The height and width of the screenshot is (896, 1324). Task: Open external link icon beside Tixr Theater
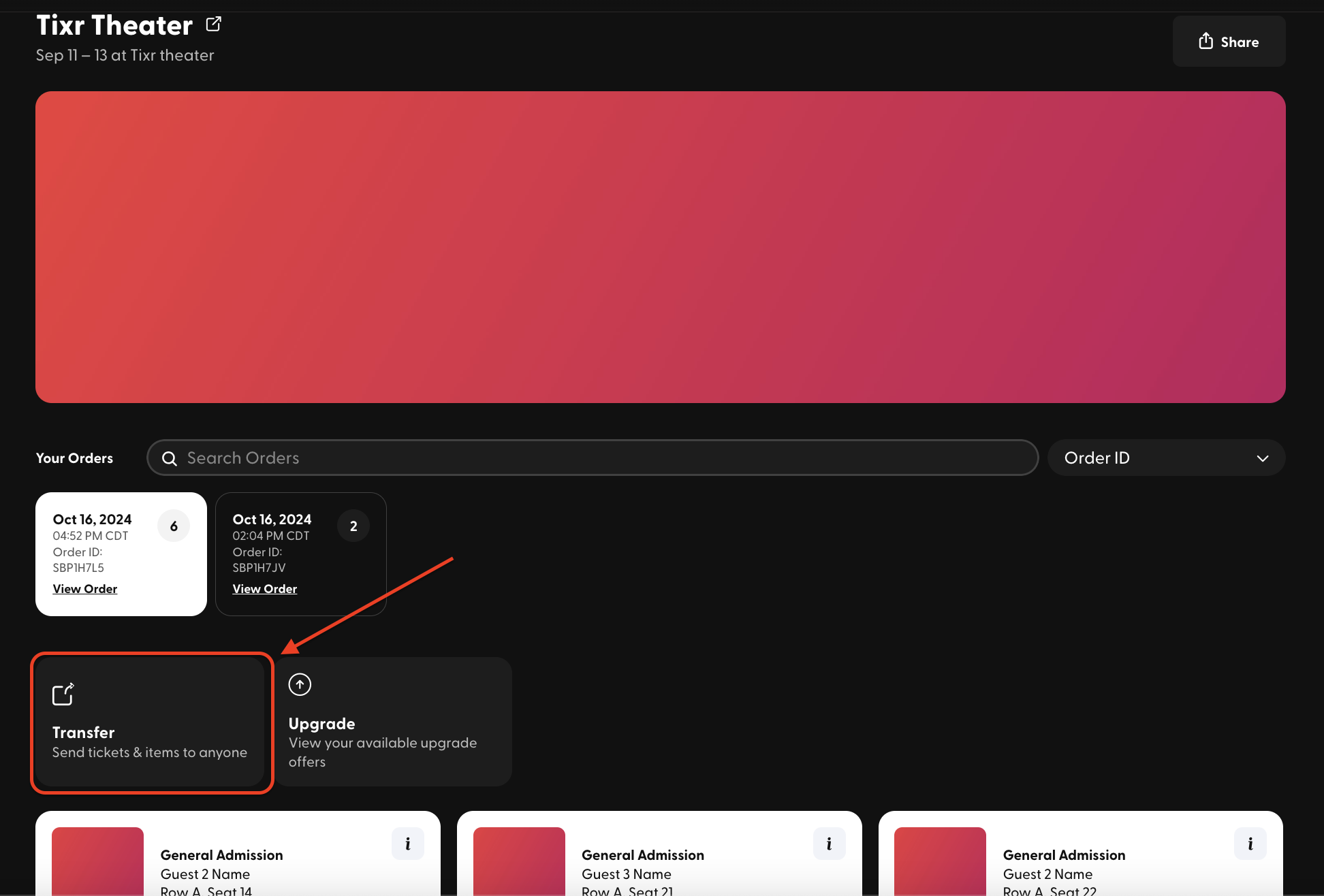pyautogui.click(x=213, y=25)
